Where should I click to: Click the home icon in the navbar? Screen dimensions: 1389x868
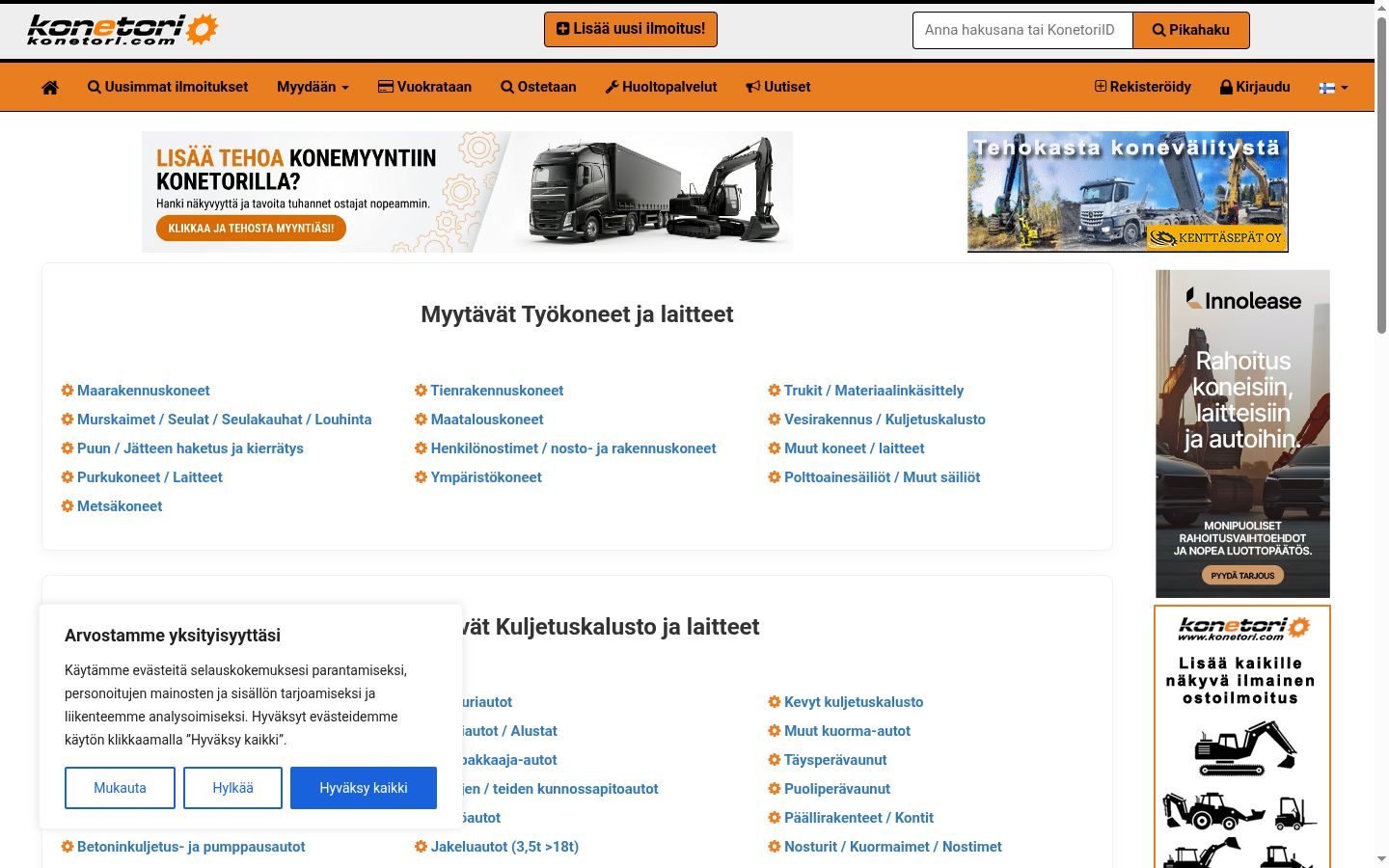[x=50, y=87]
